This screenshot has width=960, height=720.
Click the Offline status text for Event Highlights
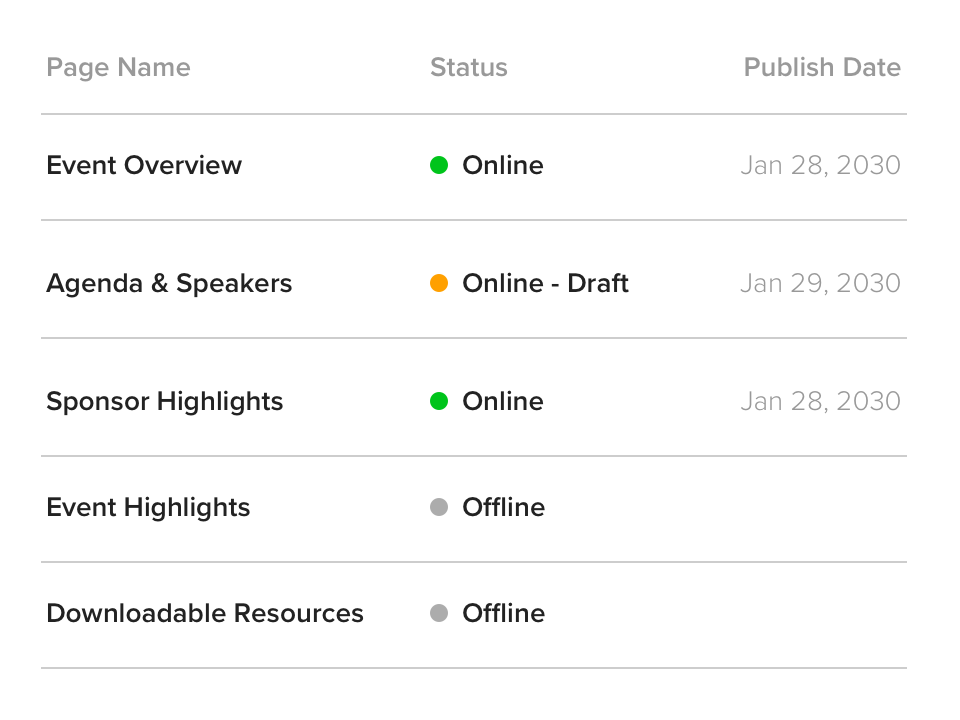point(503,507)
